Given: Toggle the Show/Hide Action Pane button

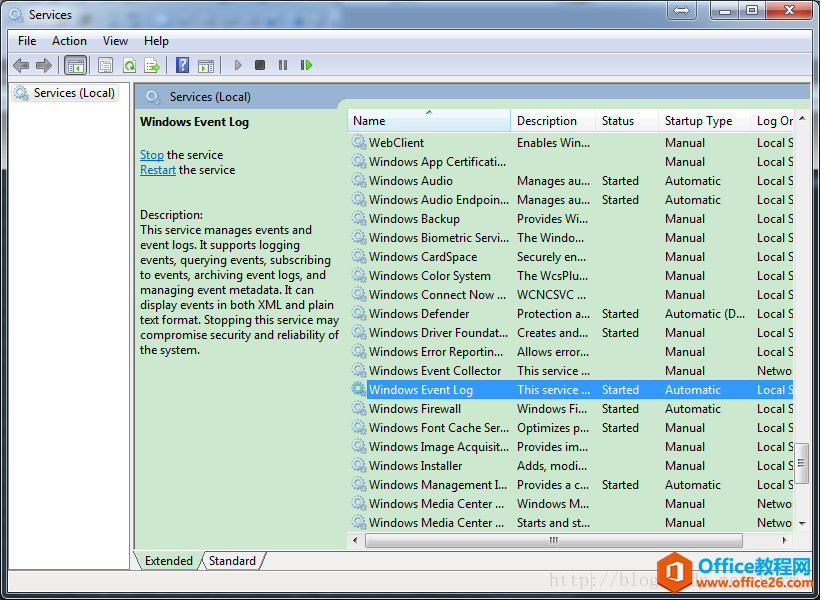Looking at the screenshot, I should 206,65.
